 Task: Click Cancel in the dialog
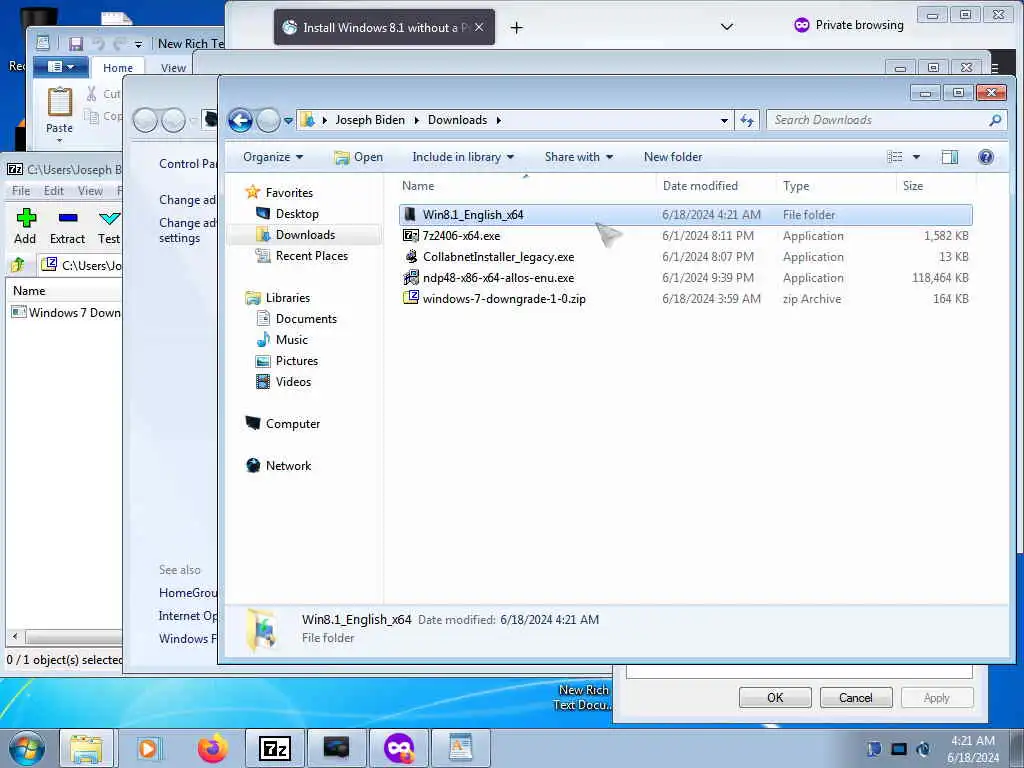point(856,697)
